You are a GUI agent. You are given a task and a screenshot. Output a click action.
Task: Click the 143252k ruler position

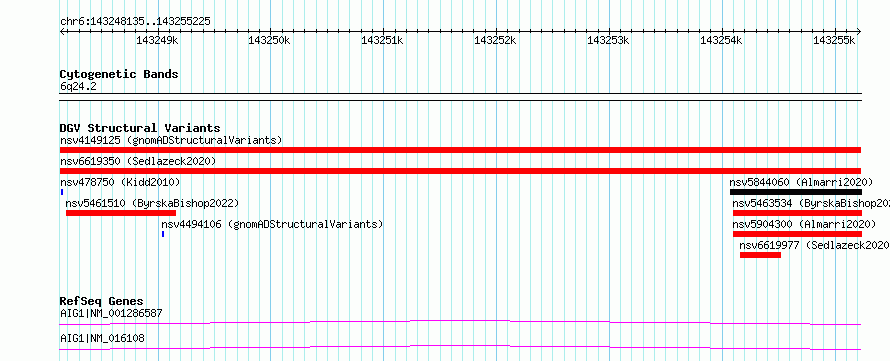click(x=496, y=40)
